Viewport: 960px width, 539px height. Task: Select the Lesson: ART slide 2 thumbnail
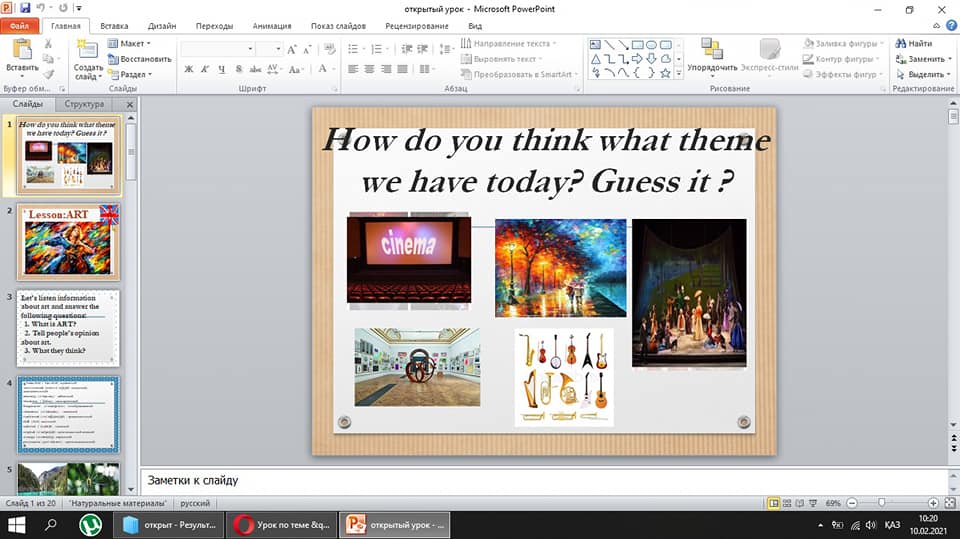coord(68,241)
